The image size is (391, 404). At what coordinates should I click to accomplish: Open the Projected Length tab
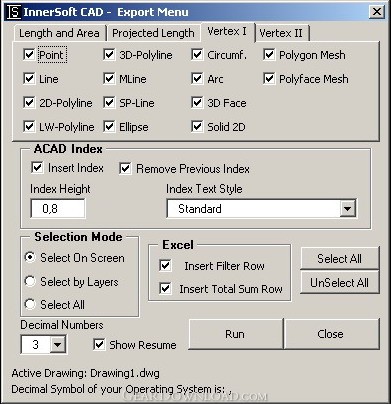153,33
